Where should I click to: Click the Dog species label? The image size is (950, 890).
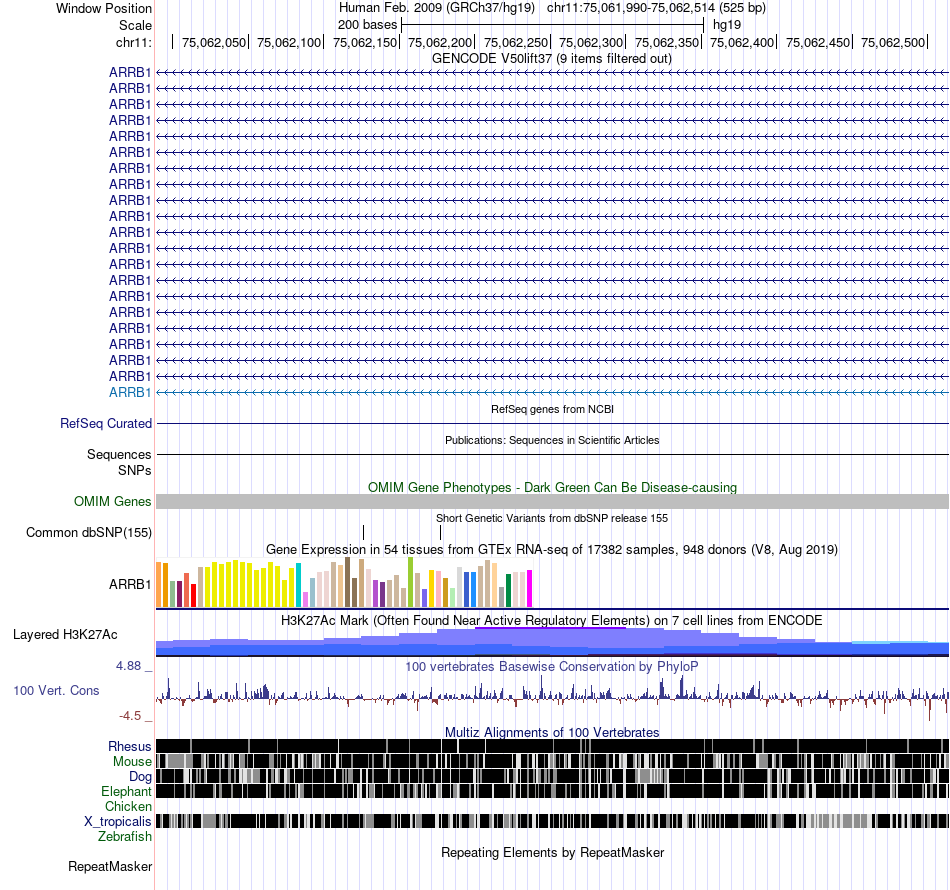[140, 777]
